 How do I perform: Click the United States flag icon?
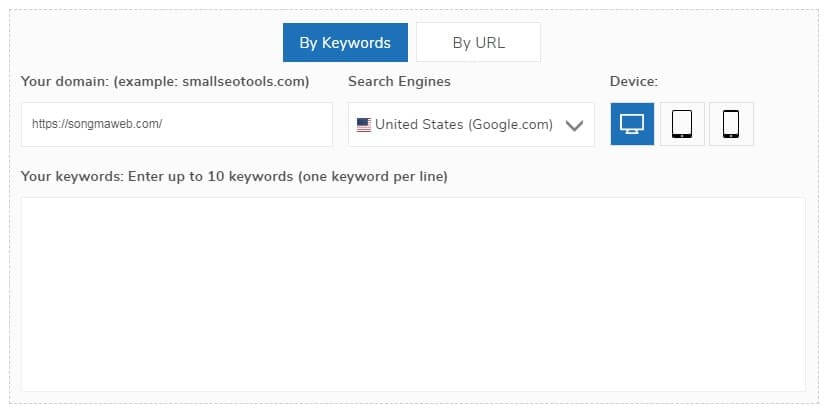(364, 125)
